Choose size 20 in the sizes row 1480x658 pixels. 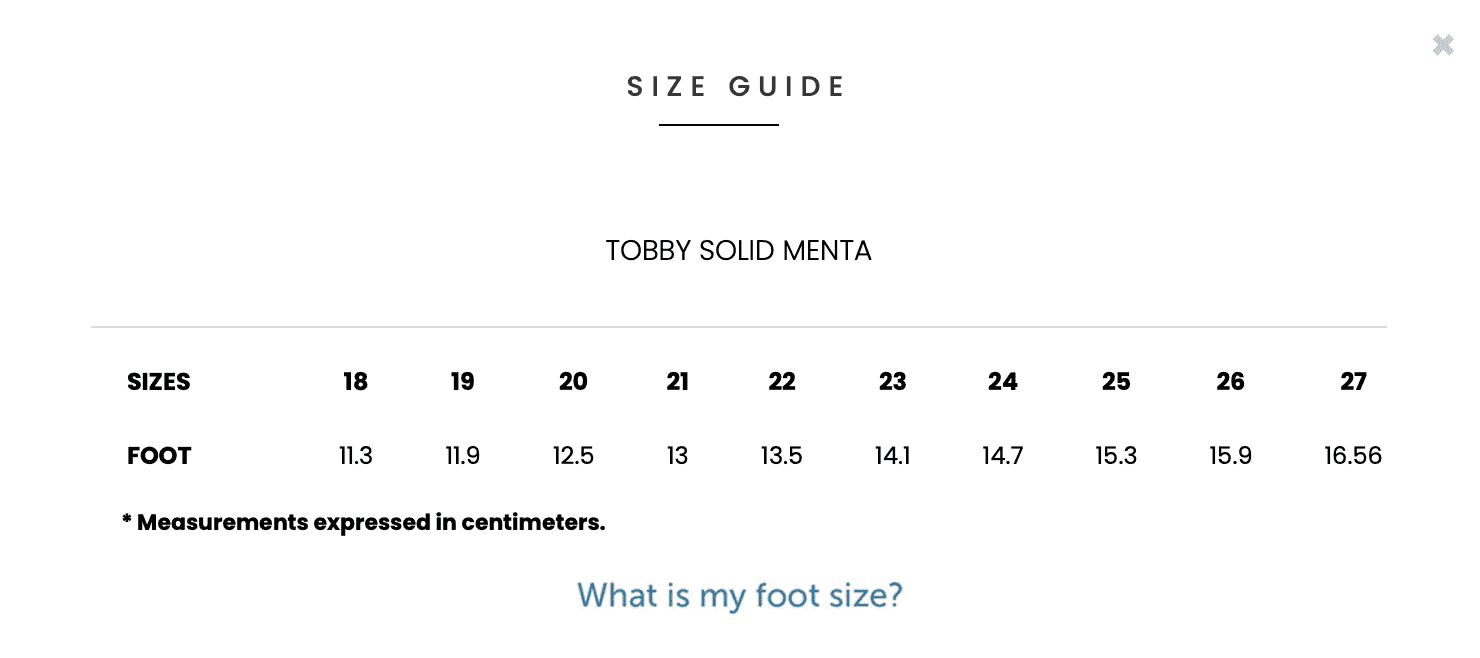click(x=573, y=382)
